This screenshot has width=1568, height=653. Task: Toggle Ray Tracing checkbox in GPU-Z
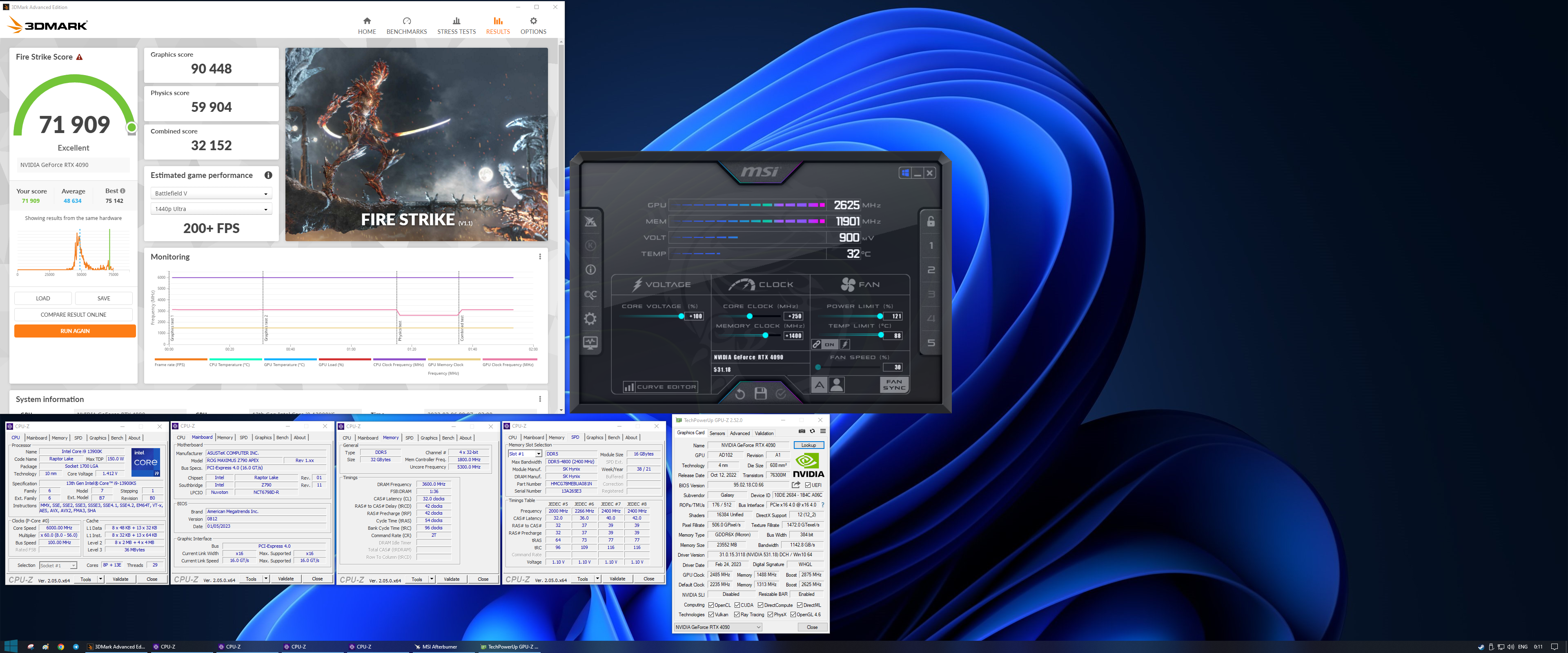(737, 615)
